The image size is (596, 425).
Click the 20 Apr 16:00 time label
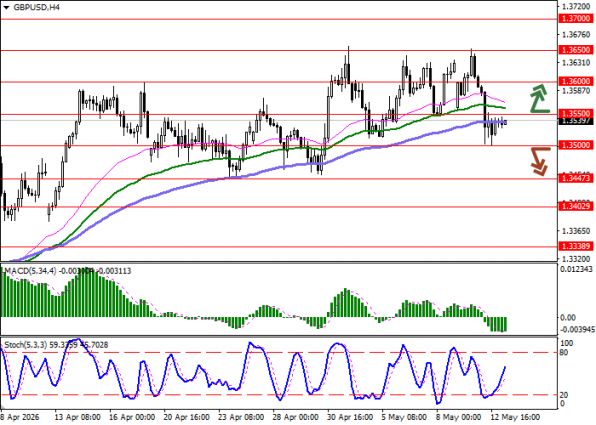tap(187, 417)
